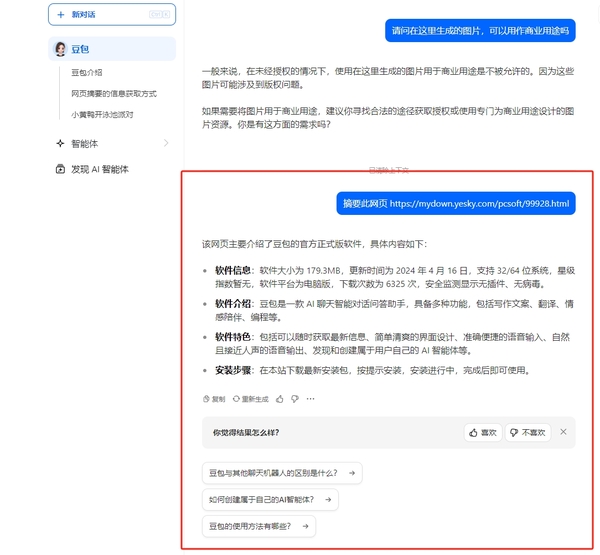
Task: Open 网页摘要的信息获取方式 chat history item
Action: [113, 94]
